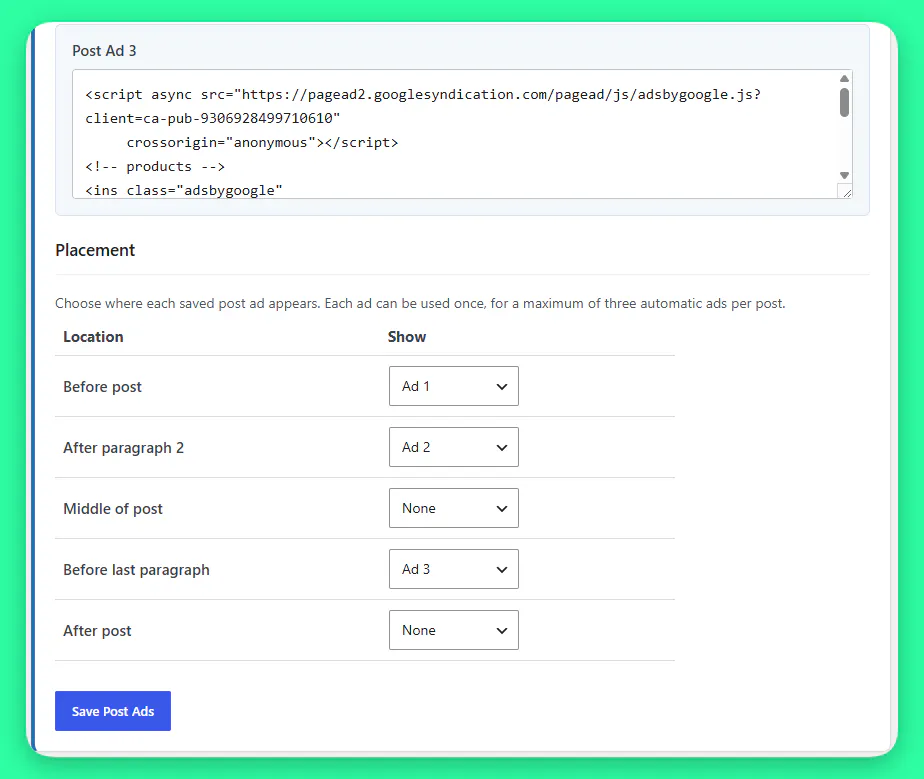Click the textarea scroll down arrow
924x779 pixels.
tap(844, 175)
